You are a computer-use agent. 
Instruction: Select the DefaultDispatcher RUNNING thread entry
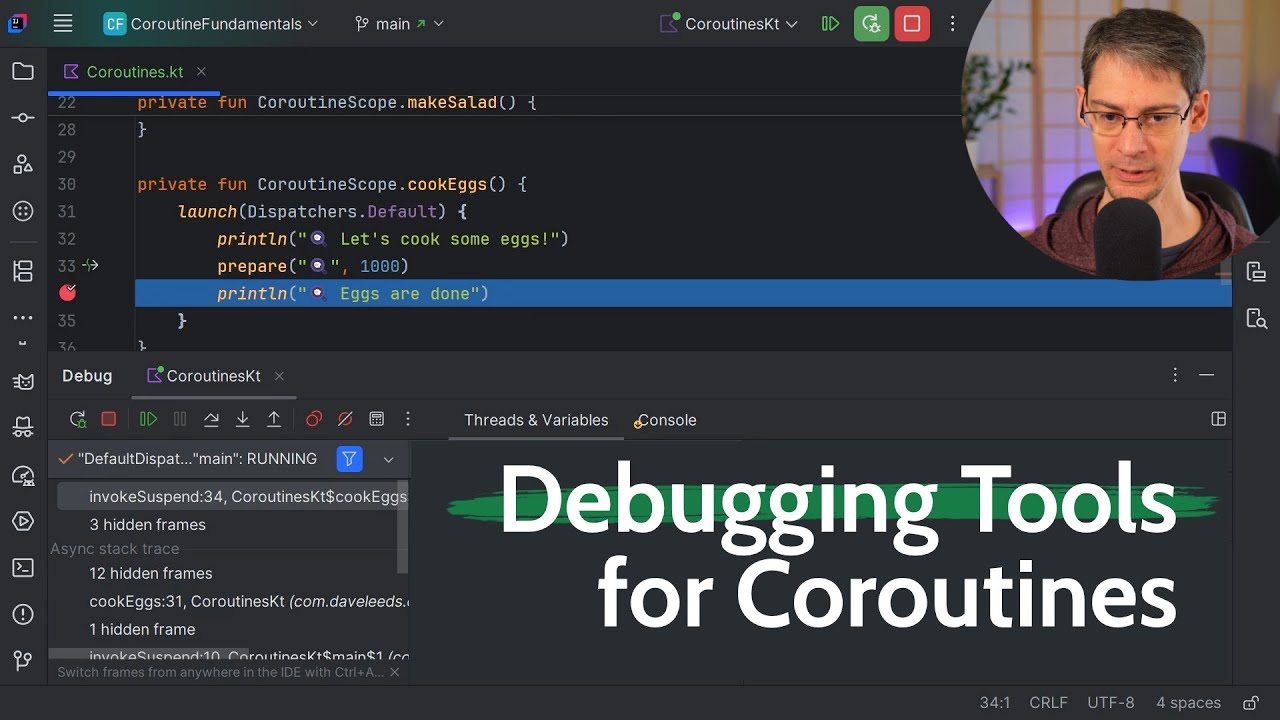pyautogui.click(x=188, y=459)
